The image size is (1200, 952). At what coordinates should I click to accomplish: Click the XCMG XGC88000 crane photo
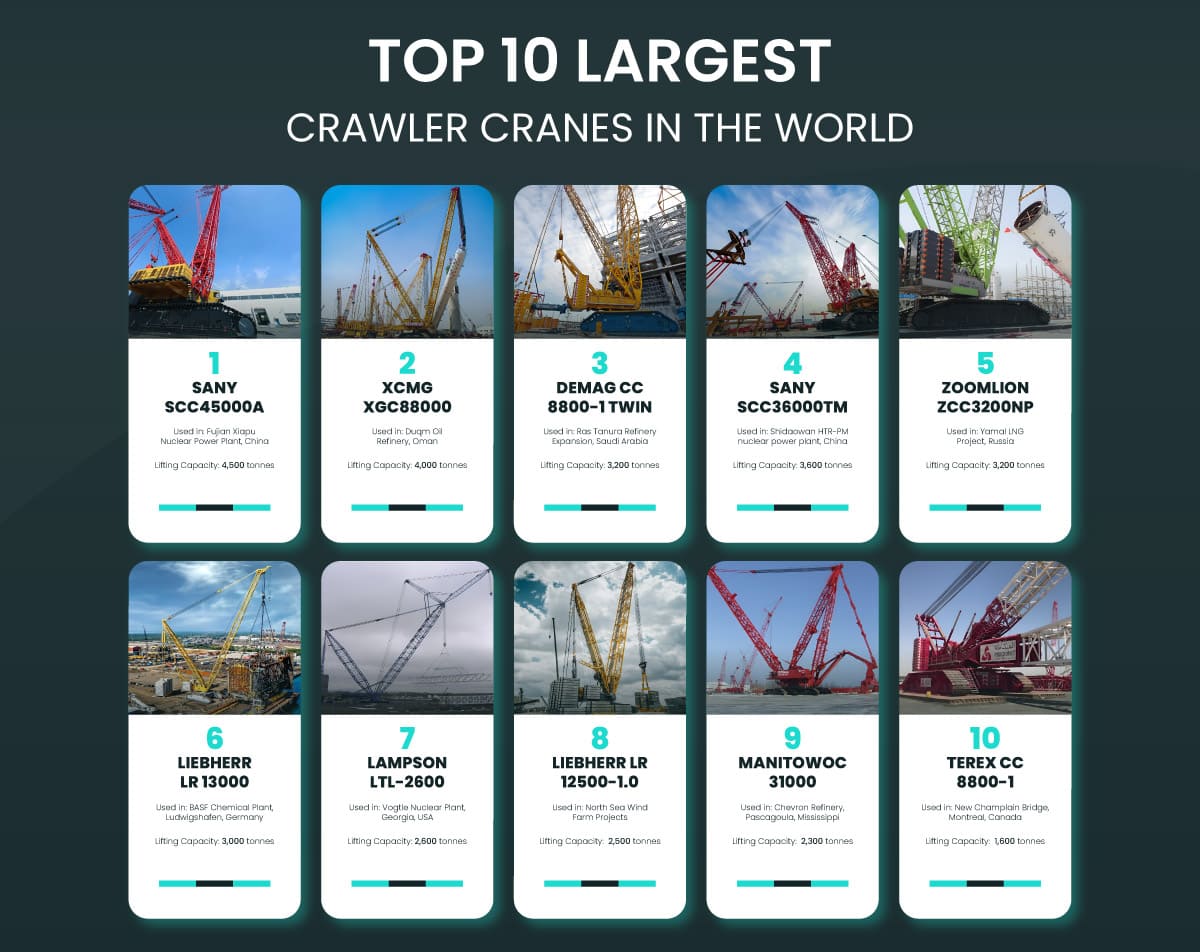click(406, 262)
